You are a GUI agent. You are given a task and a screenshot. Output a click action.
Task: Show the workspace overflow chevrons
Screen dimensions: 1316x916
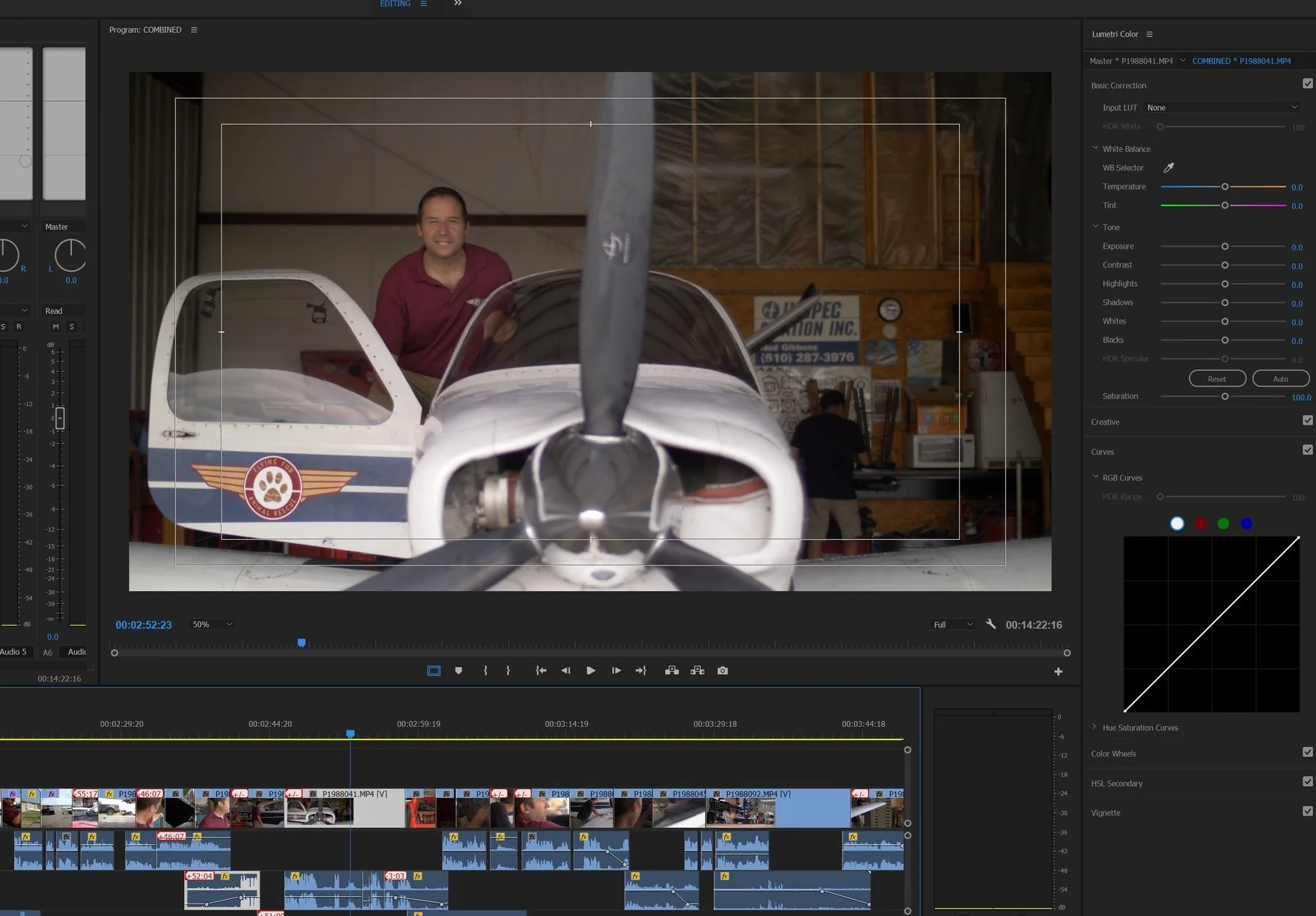pyautogui.click(x=457, y=4)
